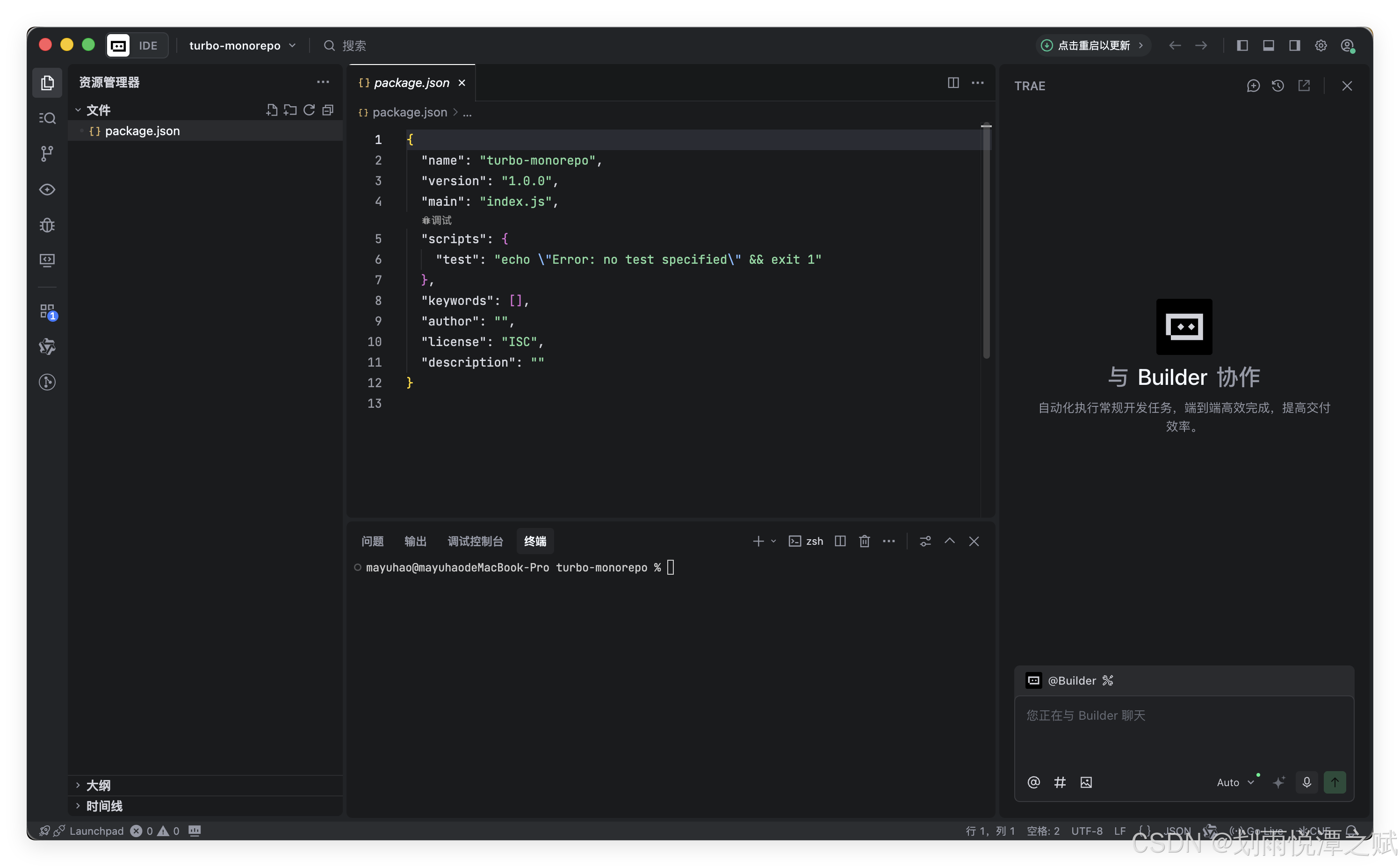Image resolution: width=1400 pixels, height=867 pixels.
Task: Open the Auto model selector dropdown
Action: tap(1235, 782)
